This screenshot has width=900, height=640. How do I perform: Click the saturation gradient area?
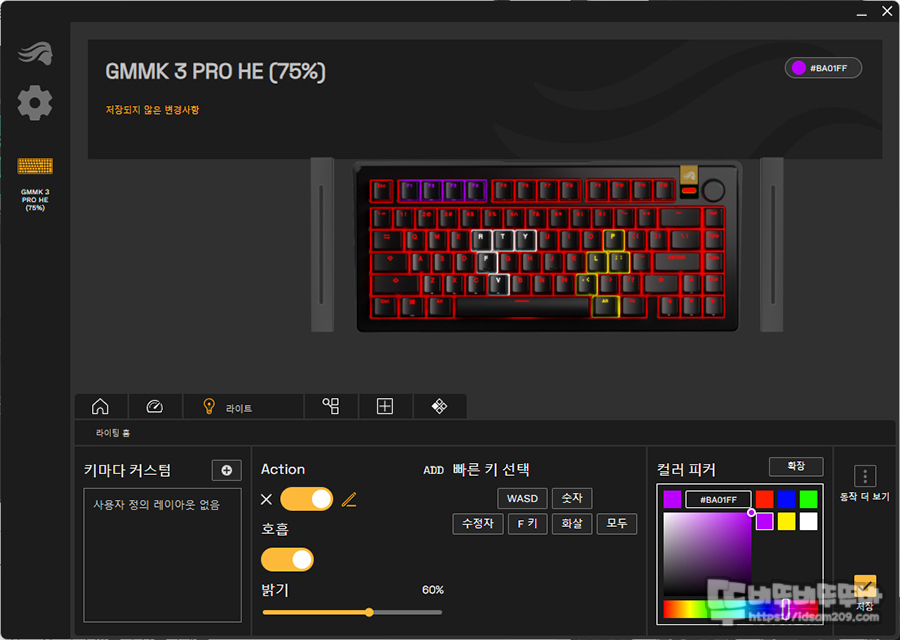(707, 554)
